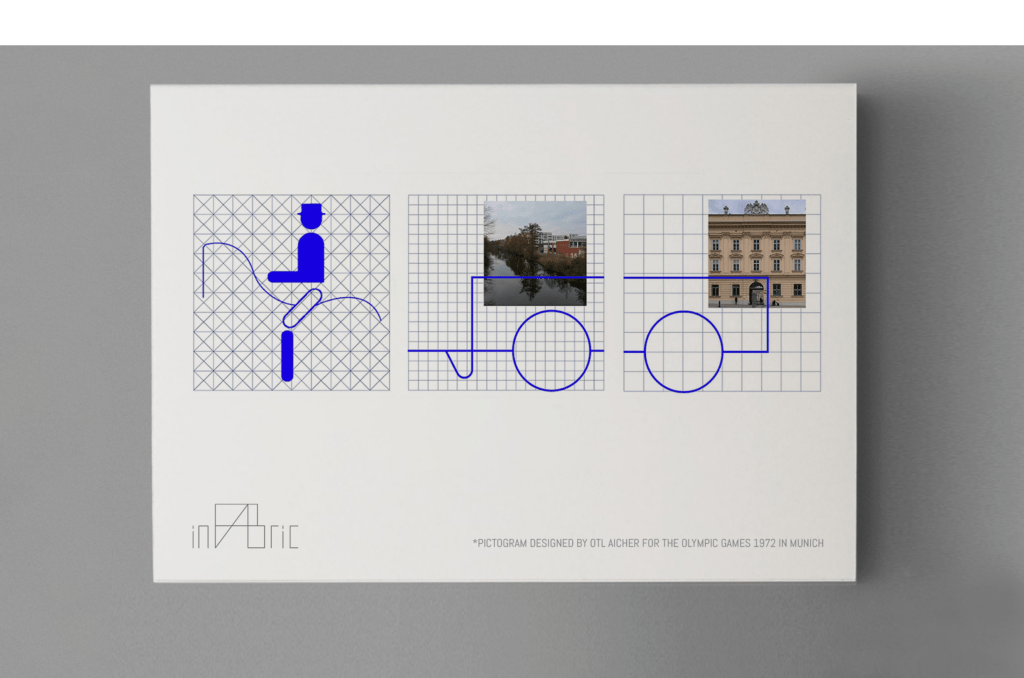1024x678 pixels.
Task: Click the river canal photo thumbnail
Action: pos(535,253)
